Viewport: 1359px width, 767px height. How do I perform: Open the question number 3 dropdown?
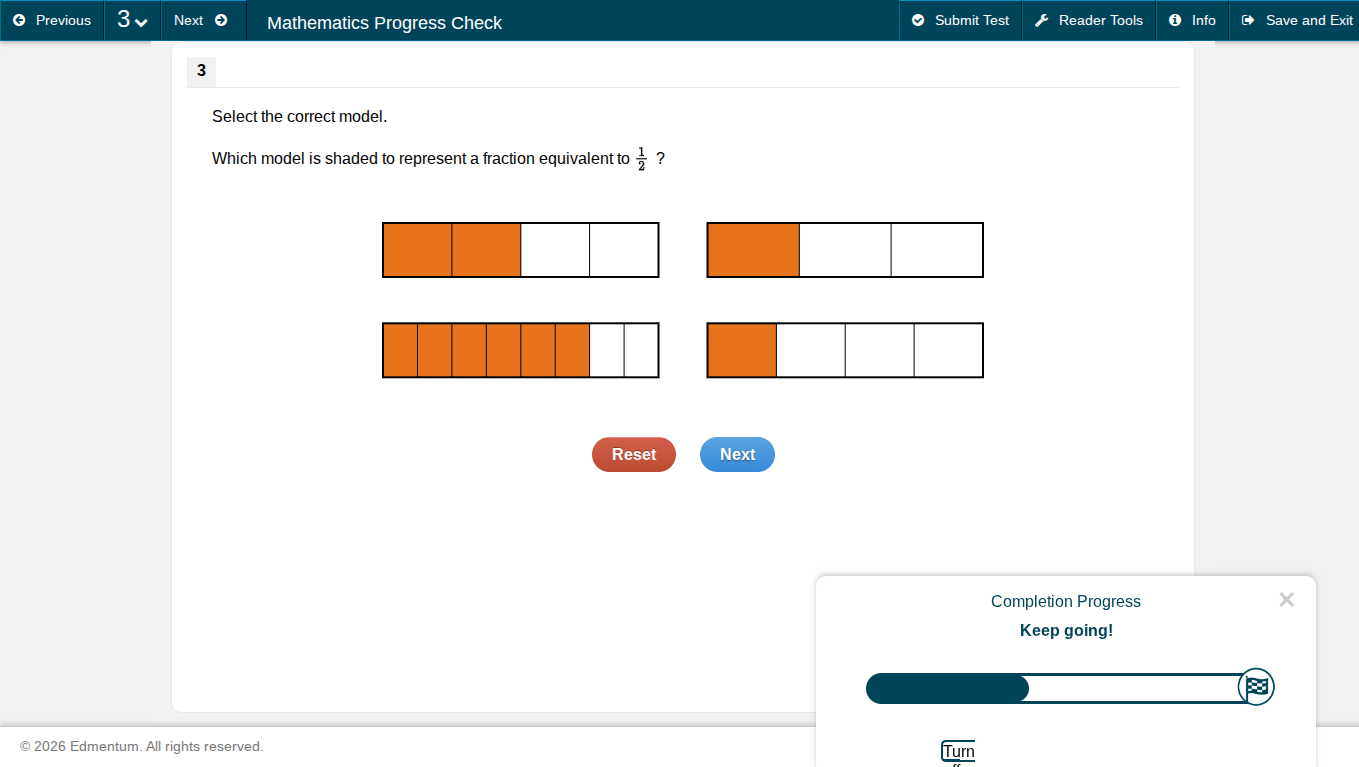pos(132,20)
